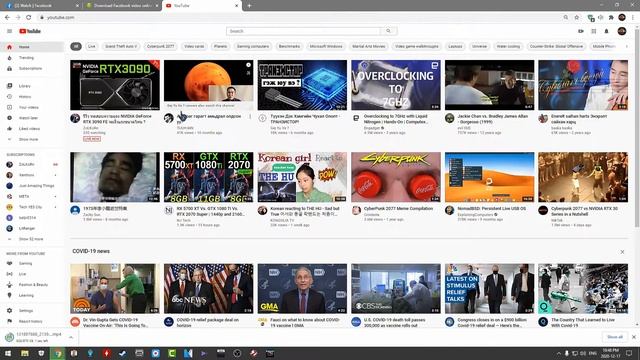Image resolution: width=640 pixels, height=360 pixels.
Task: Open the YouTube apps grid icon
Action: [593, 31]
